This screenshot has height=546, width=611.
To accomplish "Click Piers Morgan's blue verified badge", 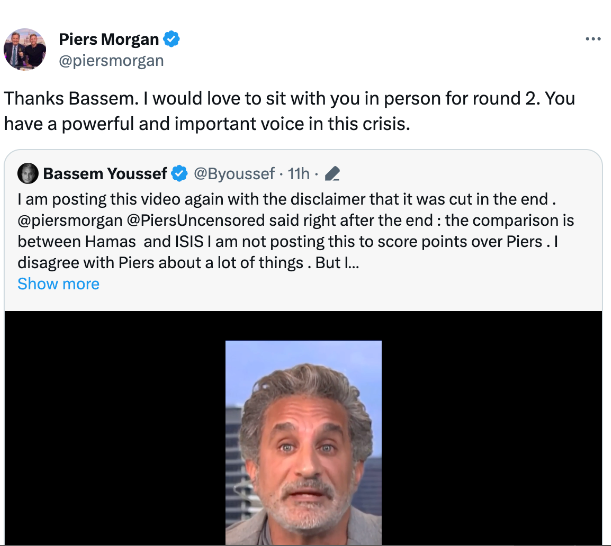I will click(x=172, y=40).
